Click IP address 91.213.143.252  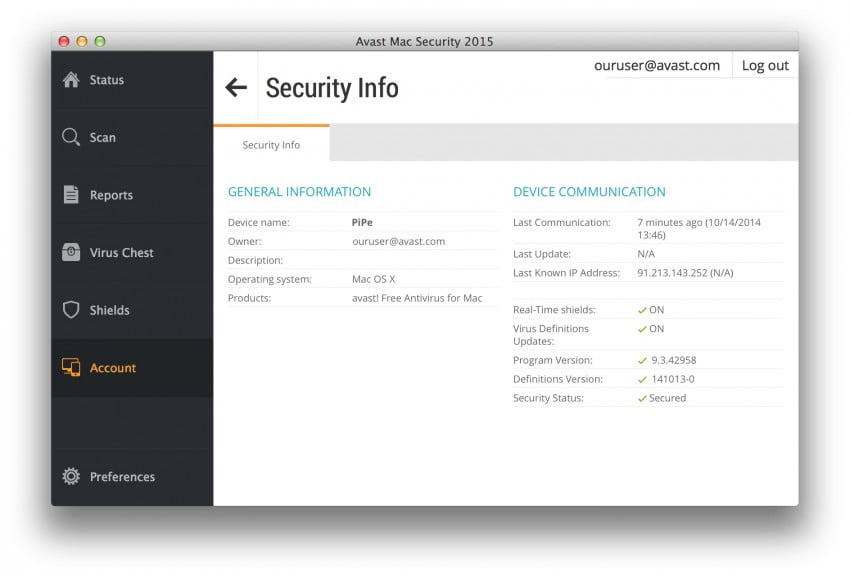685,273
